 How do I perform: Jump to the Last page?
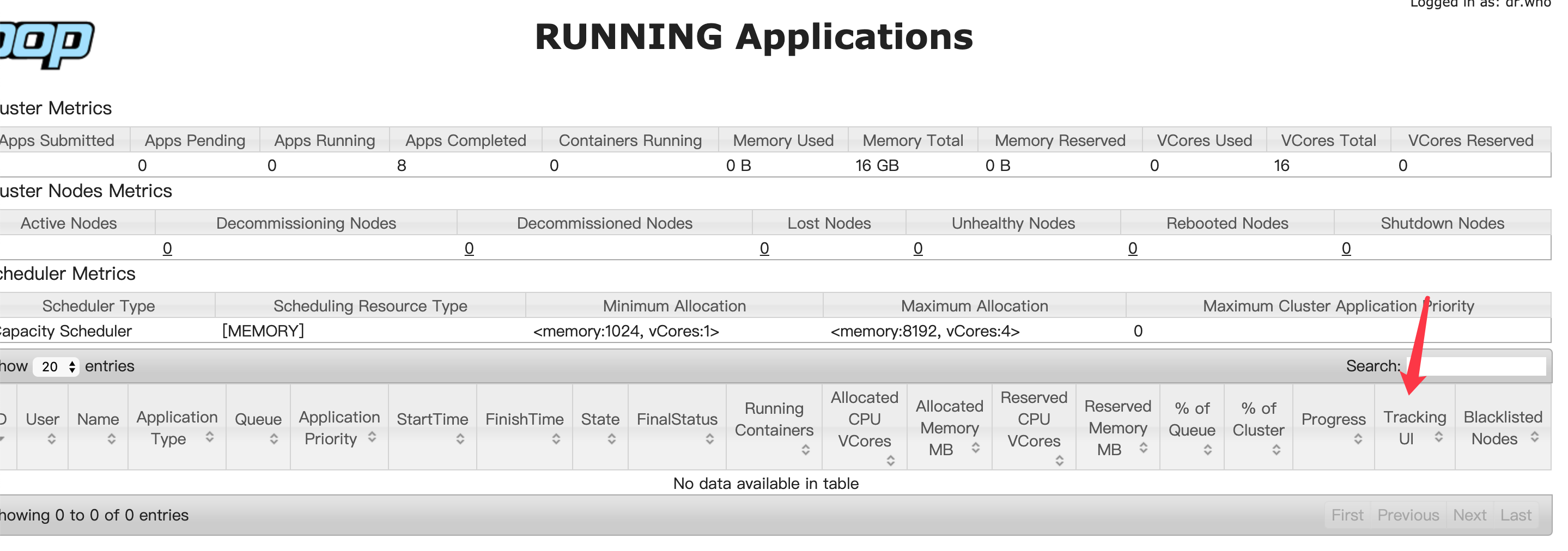(1516, 515)
